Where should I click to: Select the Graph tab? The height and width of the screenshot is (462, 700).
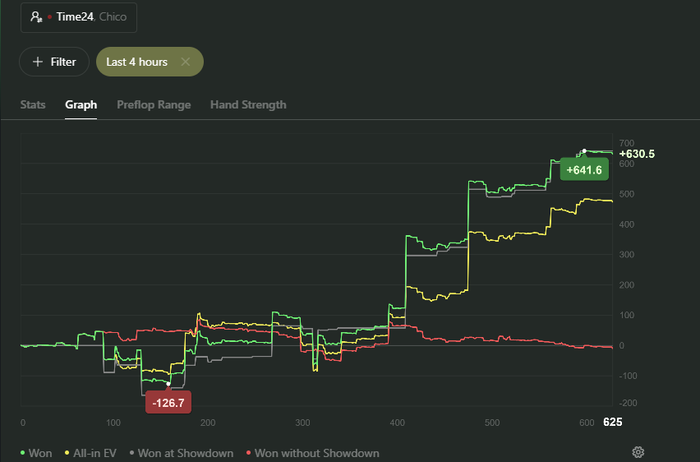pos(81,104)
